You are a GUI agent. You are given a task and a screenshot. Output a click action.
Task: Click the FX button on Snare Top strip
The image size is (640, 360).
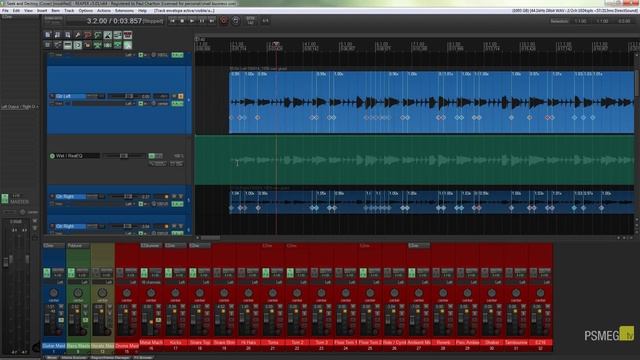pyautogui.click(x=193, y=272)
